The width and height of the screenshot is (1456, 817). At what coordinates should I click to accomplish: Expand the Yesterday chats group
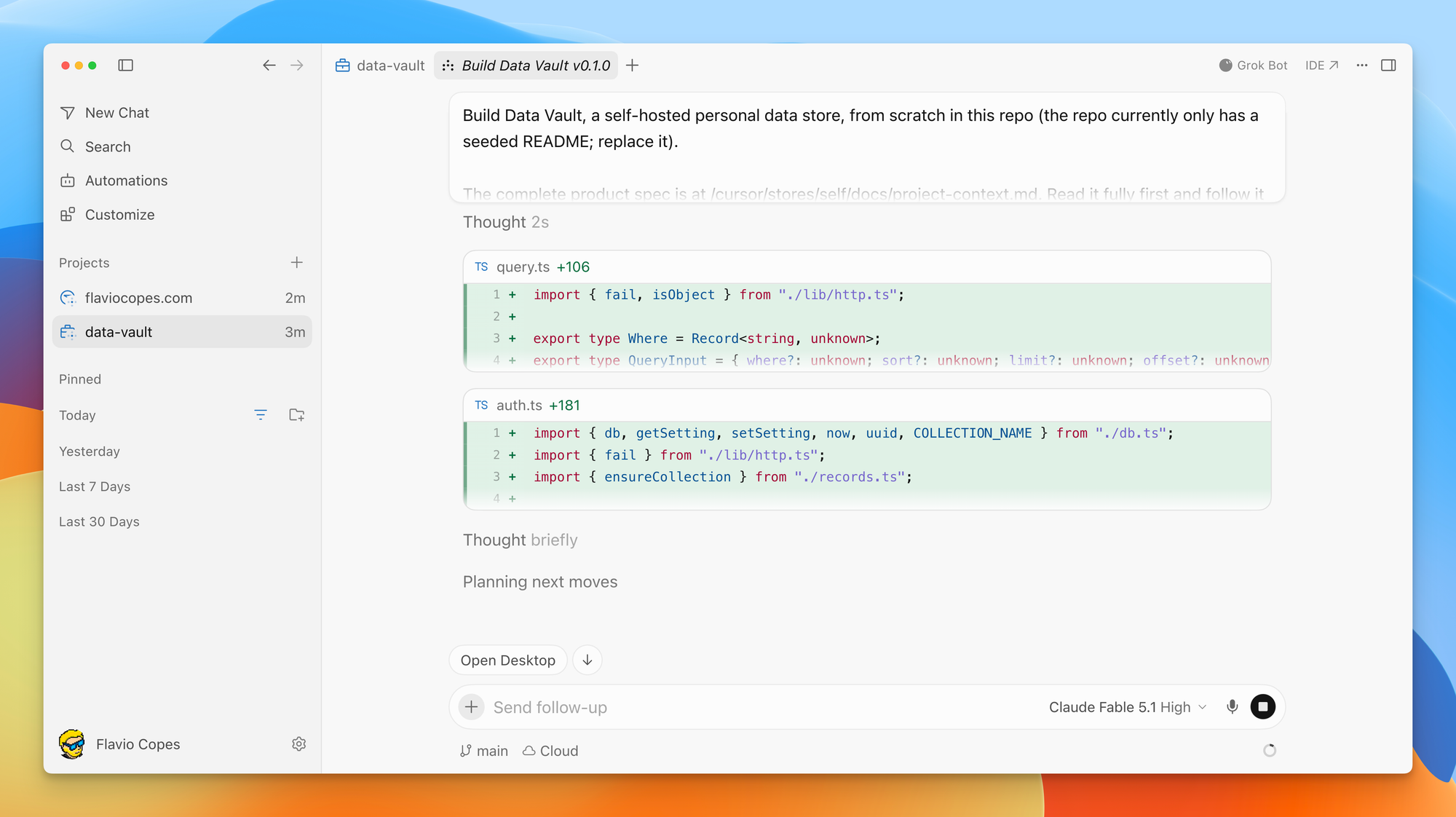point(90,451)
